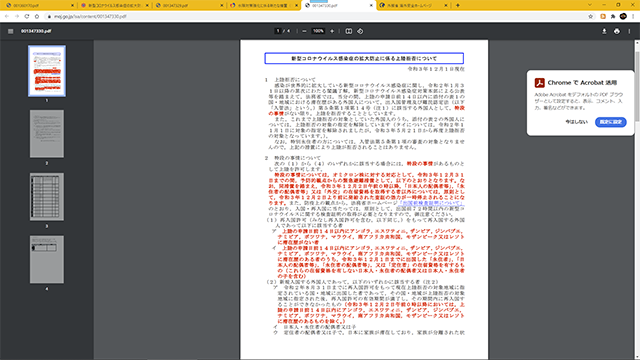Click the fit to page icon
Viewport: 640px width, 360px height.
349,31
